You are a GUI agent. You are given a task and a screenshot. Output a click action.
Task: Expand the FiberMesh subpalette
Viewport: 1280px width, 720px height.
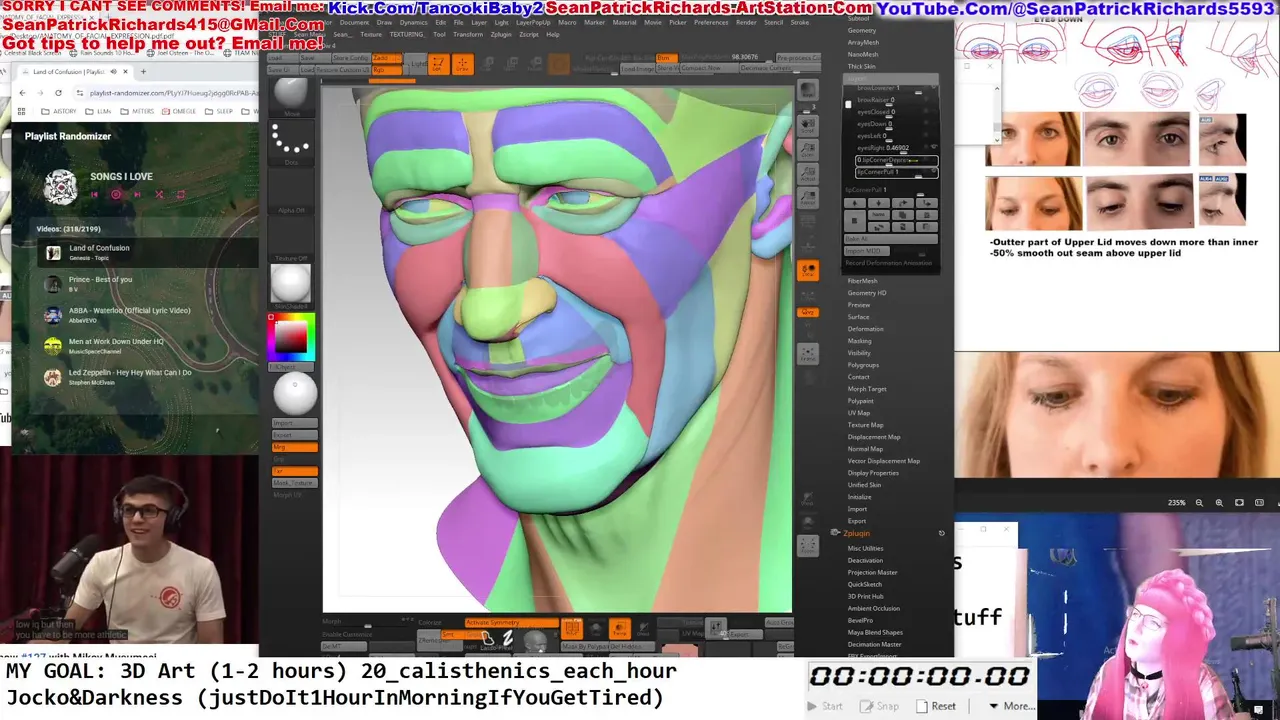point(862,281)
